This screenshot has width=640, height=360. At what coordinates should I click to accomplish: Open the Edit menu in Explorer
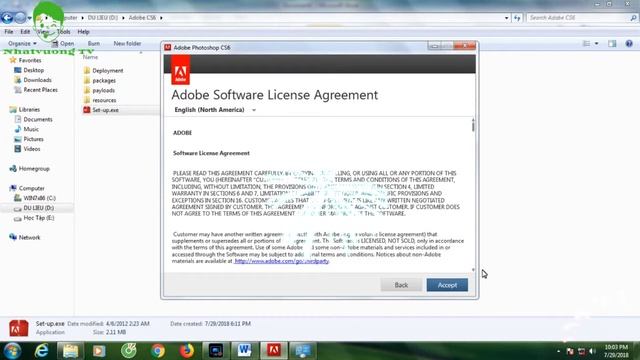point(25,31)
